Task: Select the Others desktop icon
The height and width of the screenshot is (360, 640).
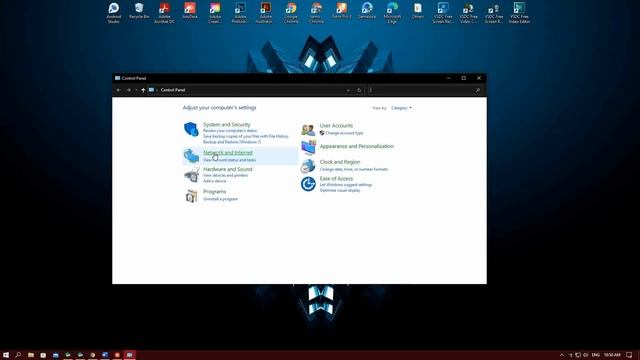Action: pos(418,11)
